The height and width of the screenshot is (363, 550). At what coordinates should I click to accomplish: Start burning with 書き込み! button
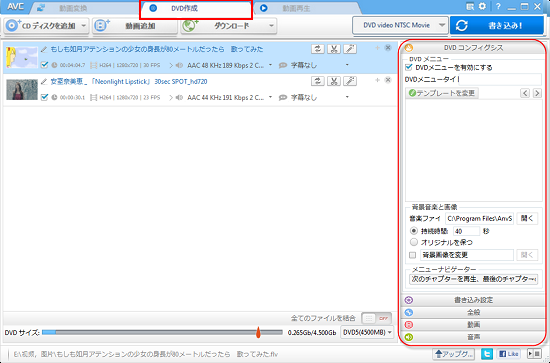point(497,25)
